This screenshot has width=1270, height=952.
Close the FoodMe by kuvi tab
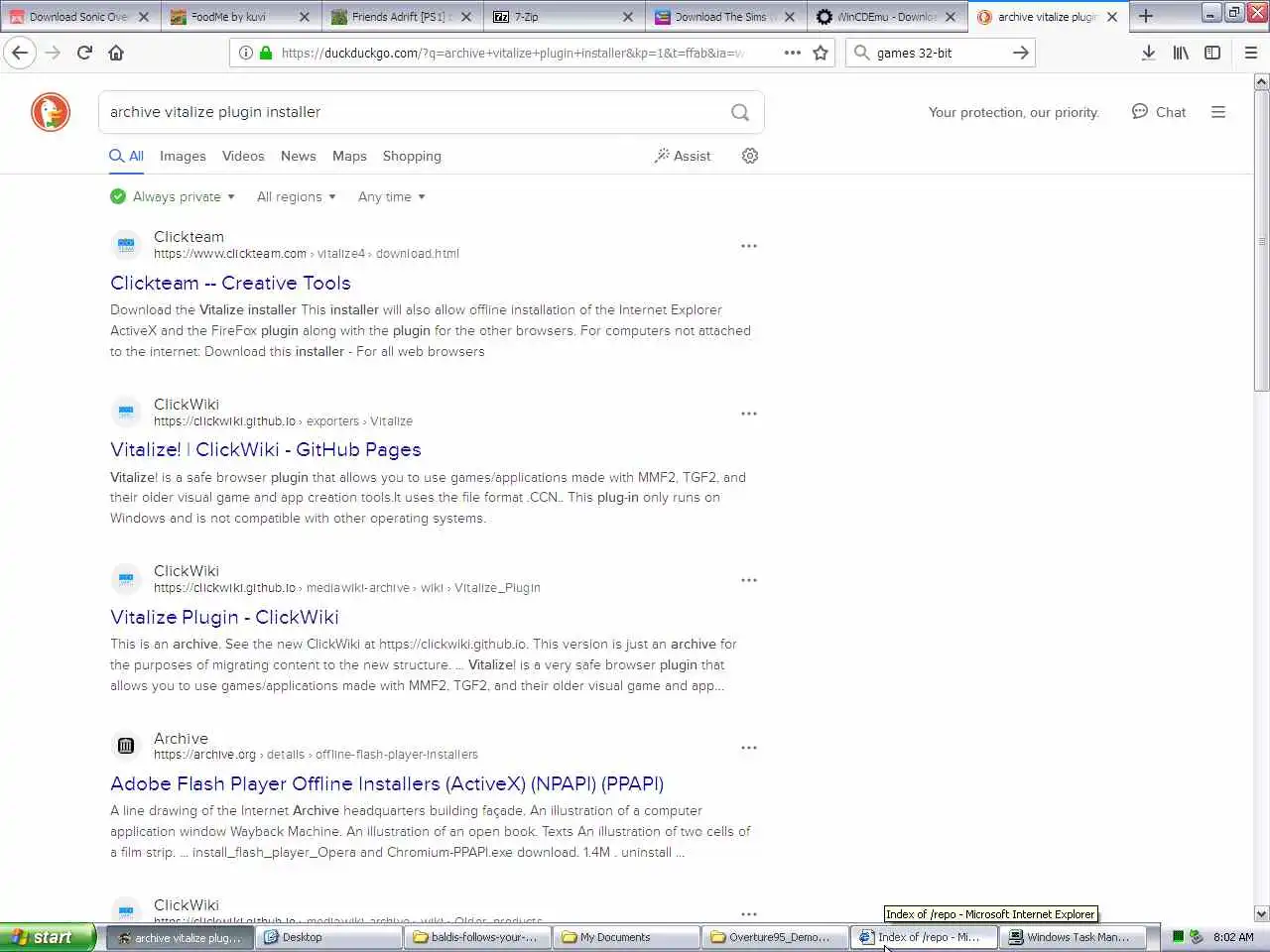coord(305,17)
